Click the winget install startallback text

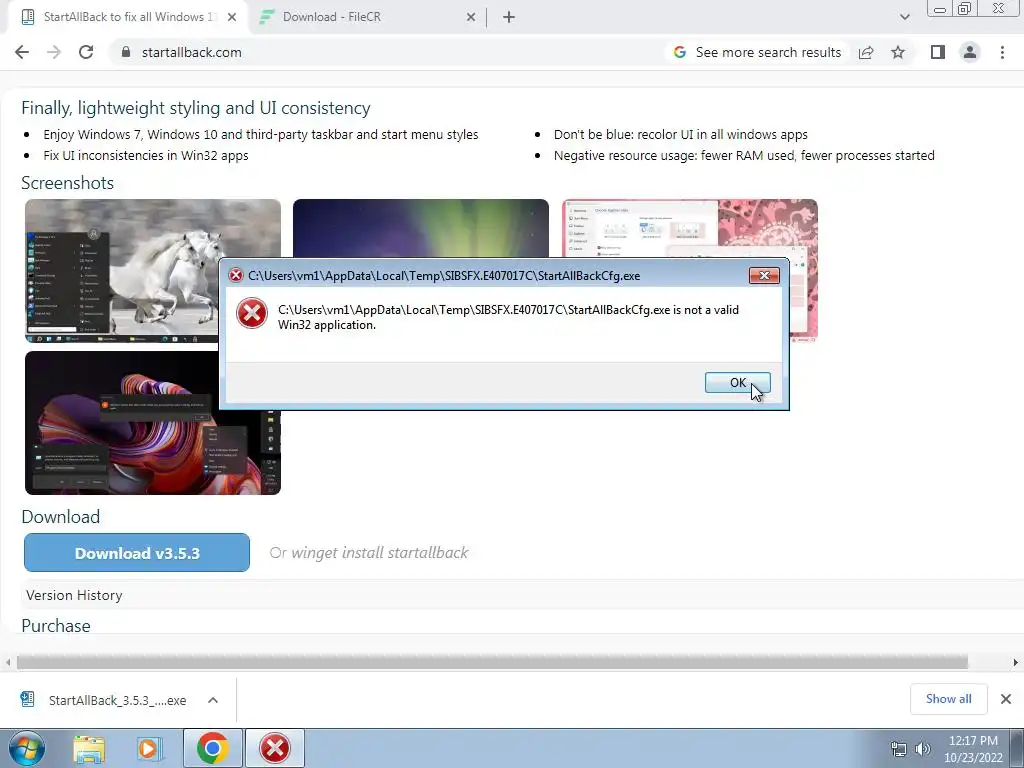pos(379,552)
